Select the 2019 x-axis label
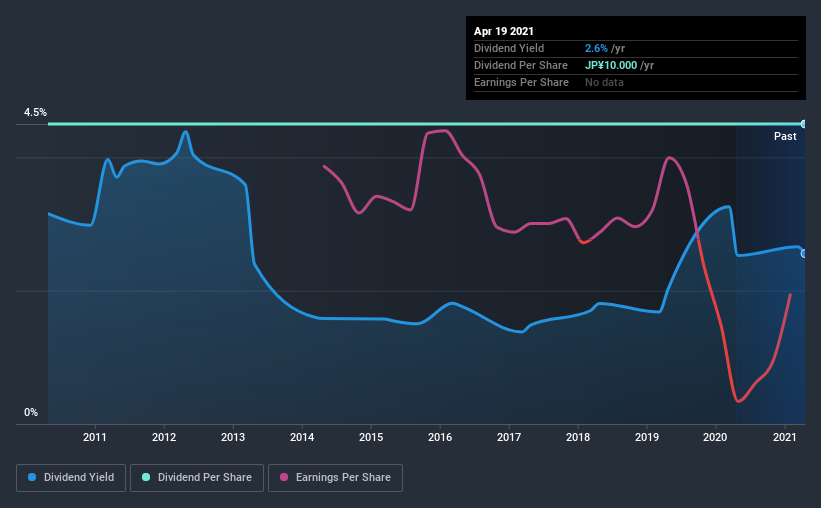Image resolution: width=821 pixels, height=508 pixels. pos(647,437)
